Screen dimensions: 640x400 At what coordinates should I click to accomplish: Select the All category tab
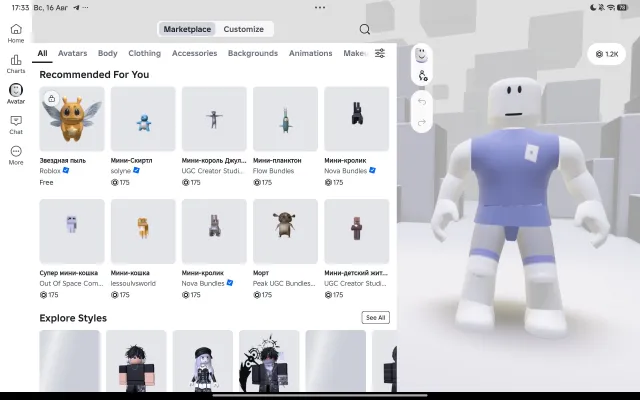click(42, 53)
